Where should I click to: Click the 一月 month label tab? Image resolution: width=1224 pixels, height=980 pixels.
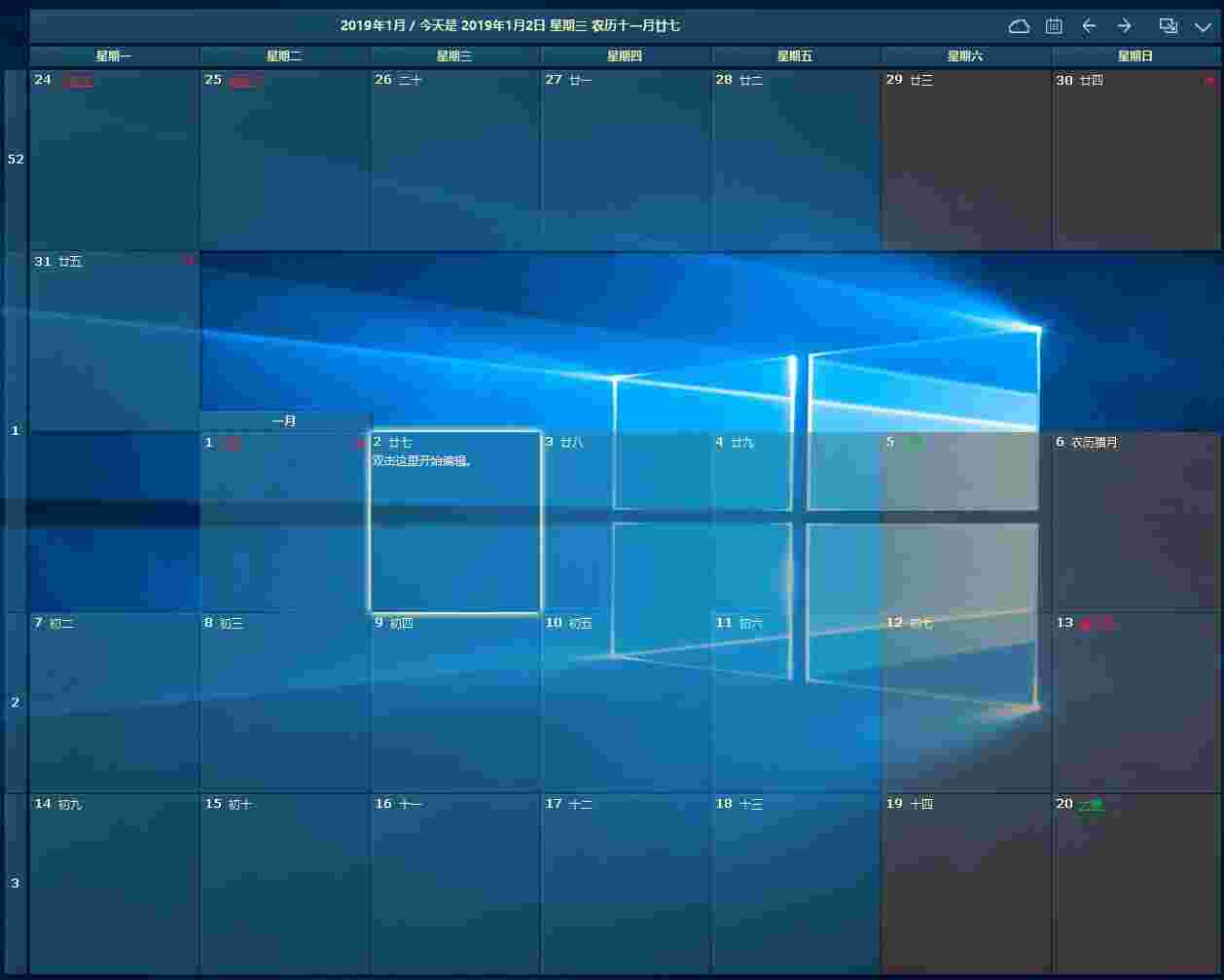click(x=284, y=421)
